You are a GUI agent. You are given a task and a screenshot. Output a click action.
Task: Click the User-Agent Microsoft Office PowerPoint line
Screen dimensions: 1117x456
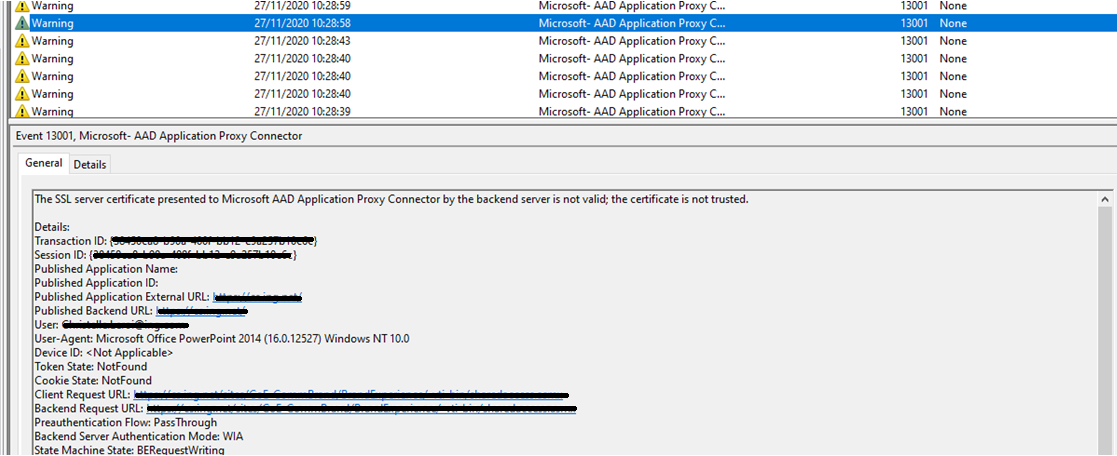[x=222, y=339]
